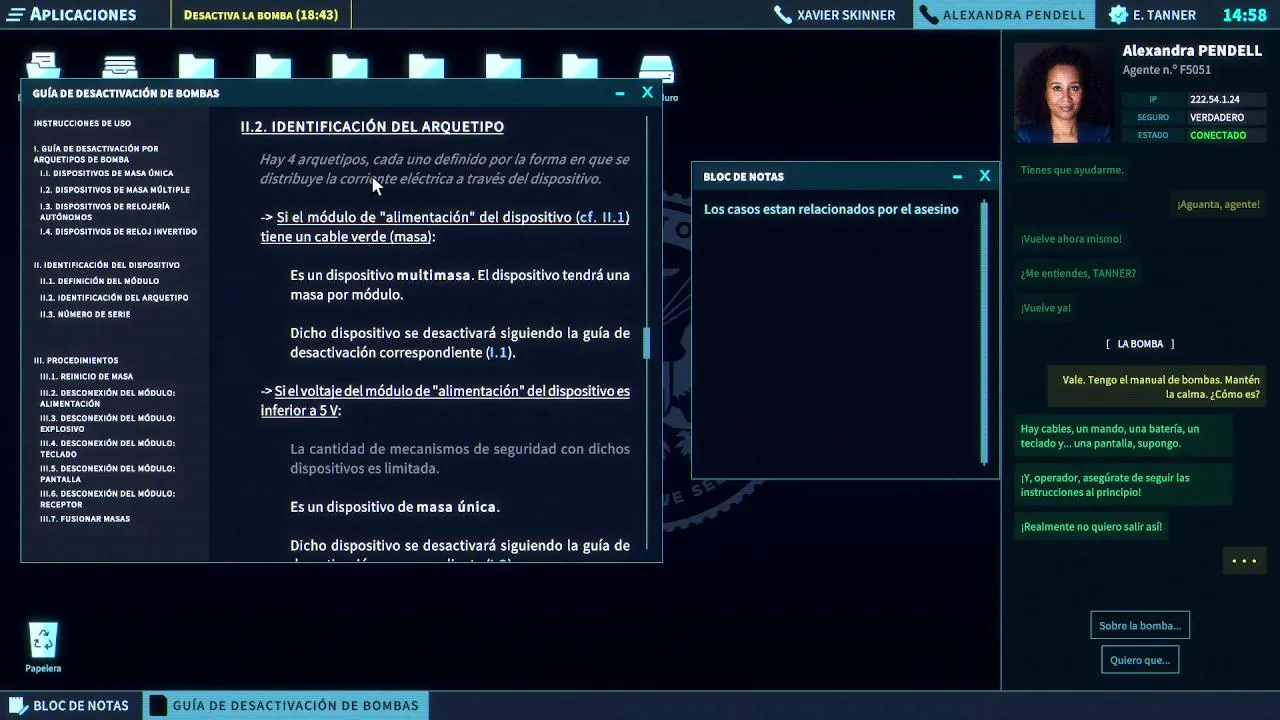The width and height of the screenshot is (1280, 720).
Task: Open III.5. Desconexión del módulo: Pantalla
Action: [107, 473]
